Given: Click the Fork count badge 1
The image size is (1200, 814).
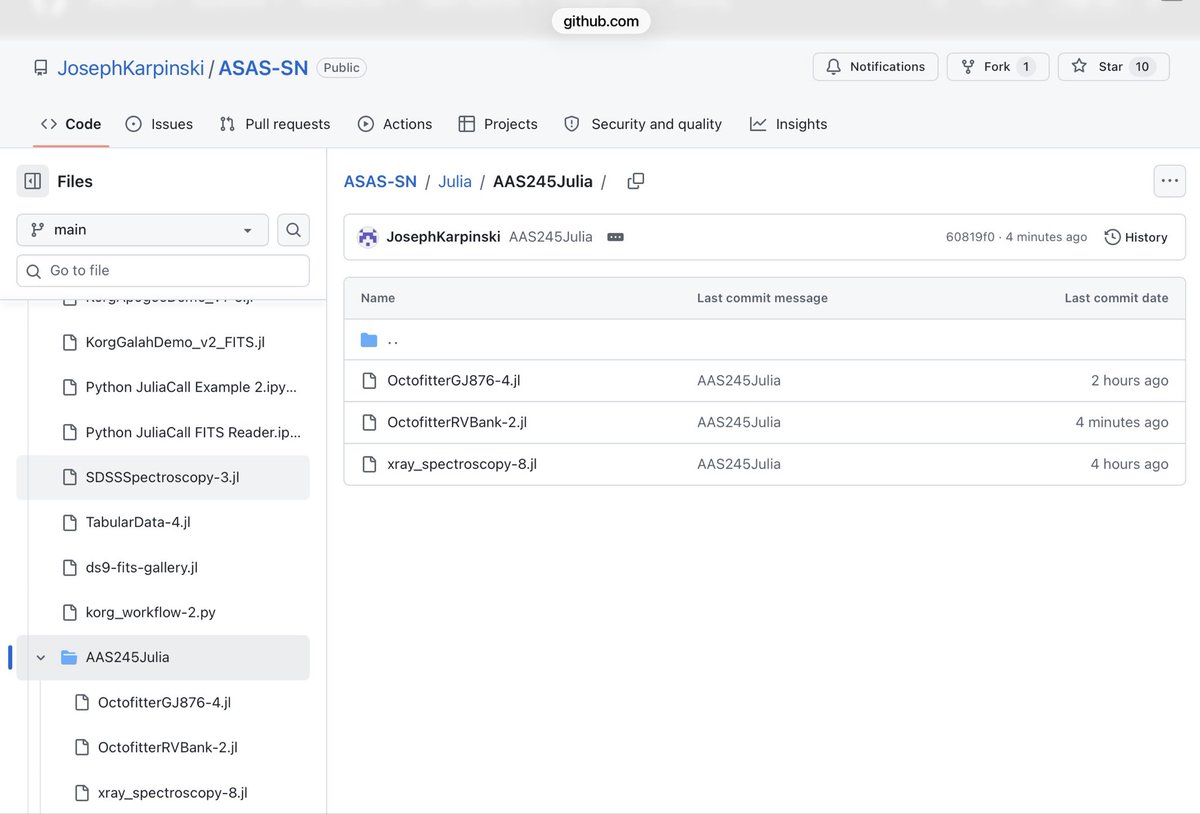Looking at the screenshot, I should point(1026,66).
